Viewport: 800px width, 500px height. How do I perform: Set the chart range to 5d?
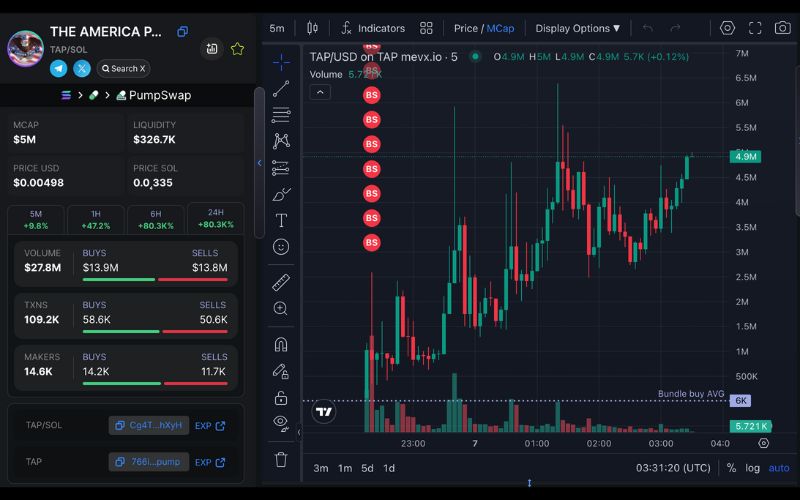(x=367, y=468)
